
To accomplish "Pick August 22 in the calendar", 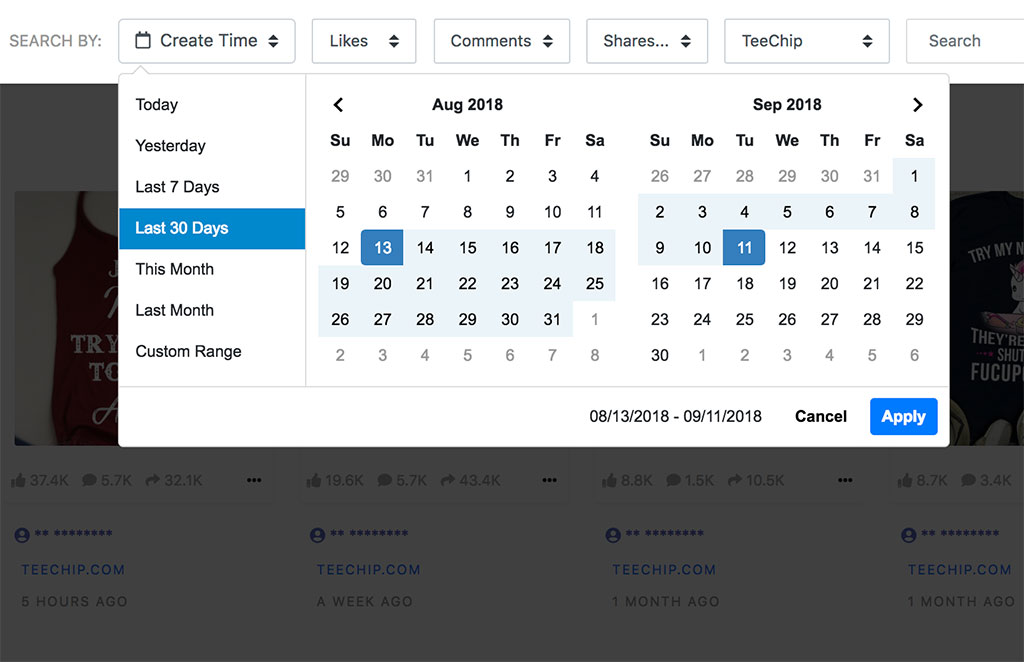I will click(468, 283).
